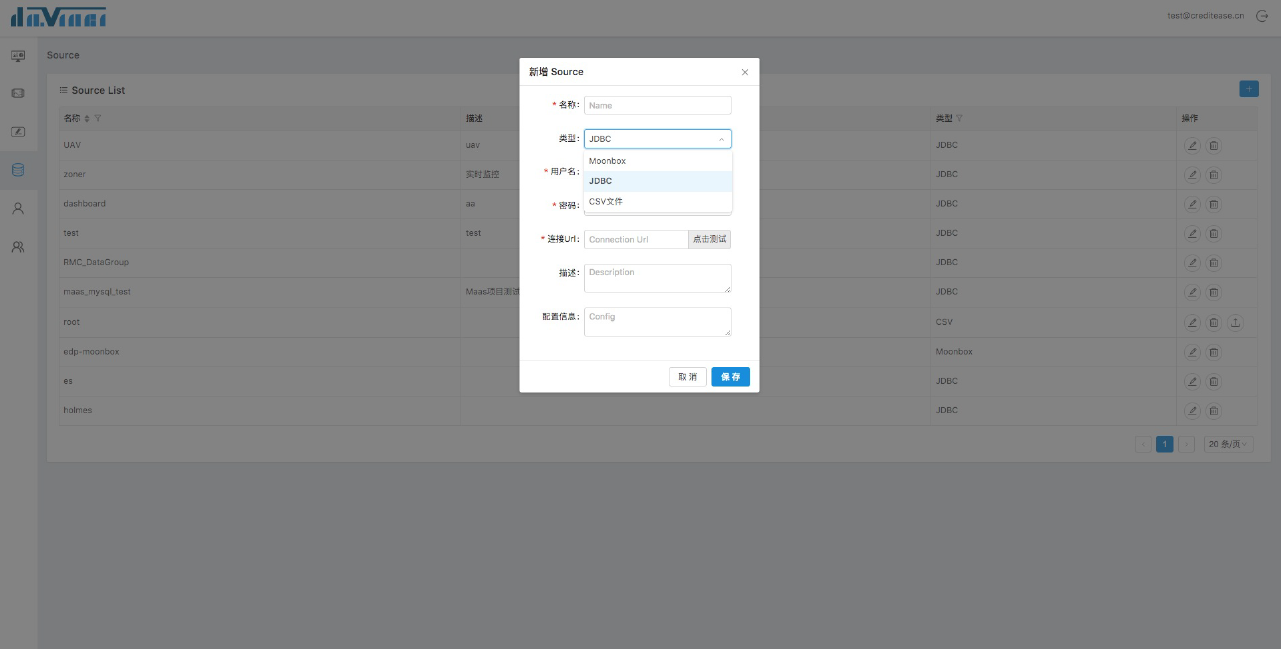Open the Source database icon in sidebar

(x=18, y=170)
